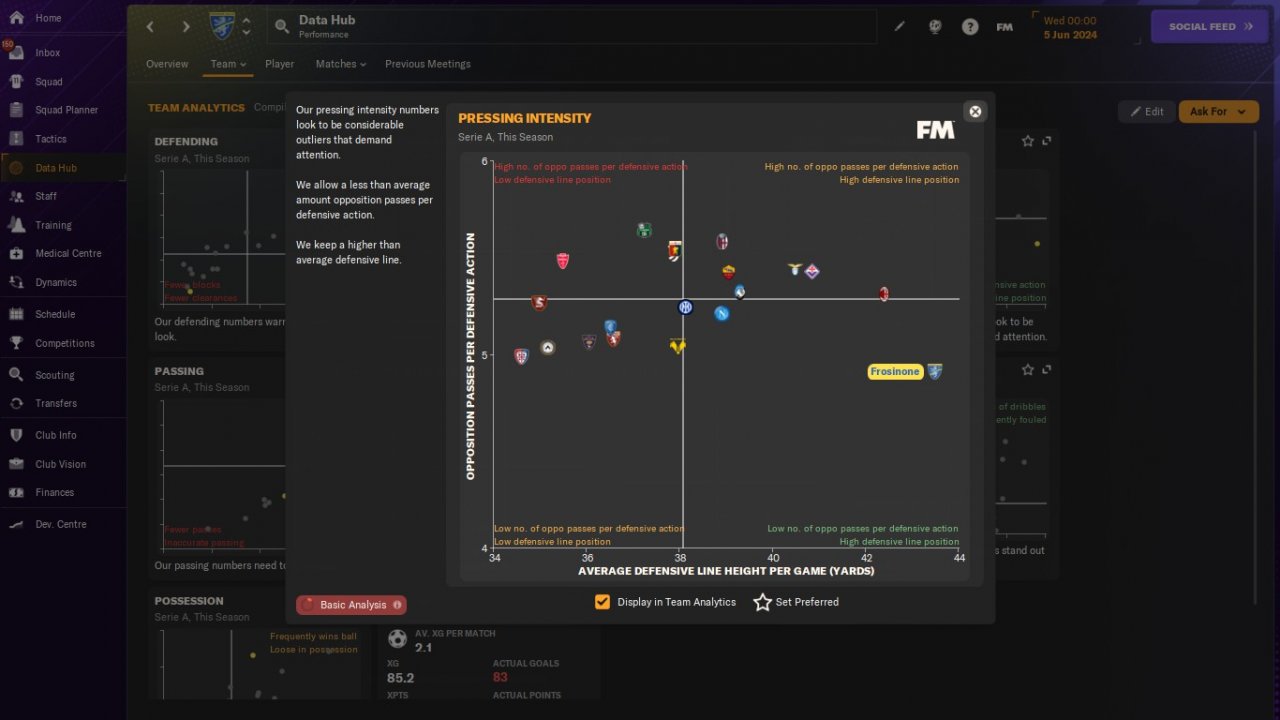Click the vertical scrollbar of the Team Analytics page

[x=1256, y=365]
